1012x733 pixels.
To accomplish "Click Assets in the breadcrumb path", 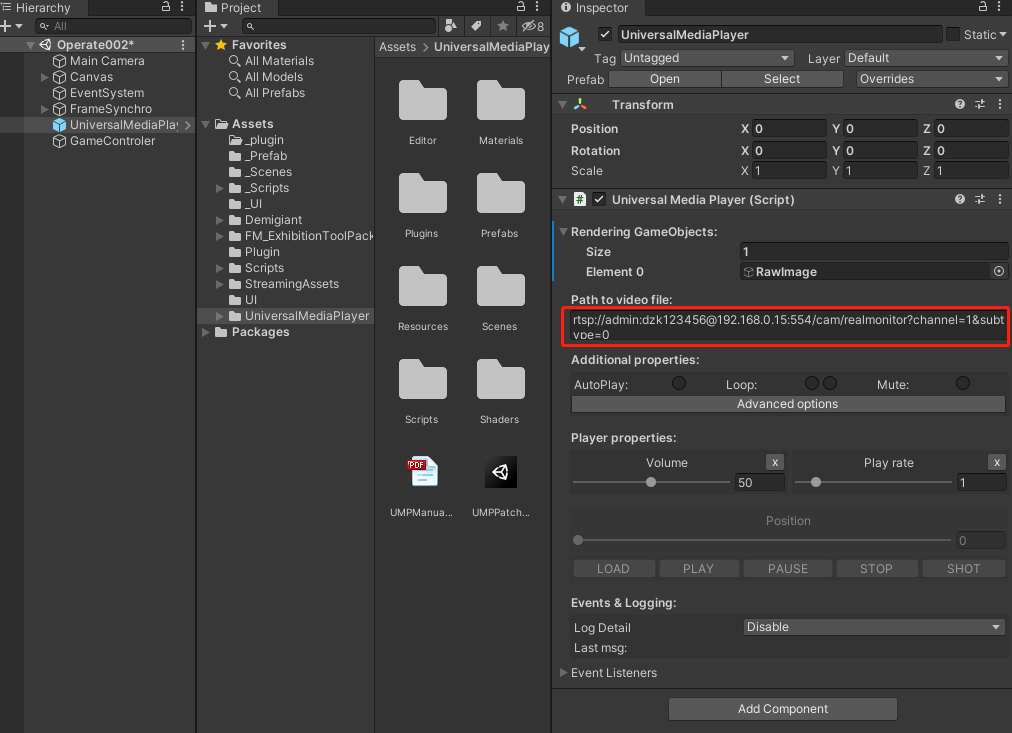I will tap(397, 46).
